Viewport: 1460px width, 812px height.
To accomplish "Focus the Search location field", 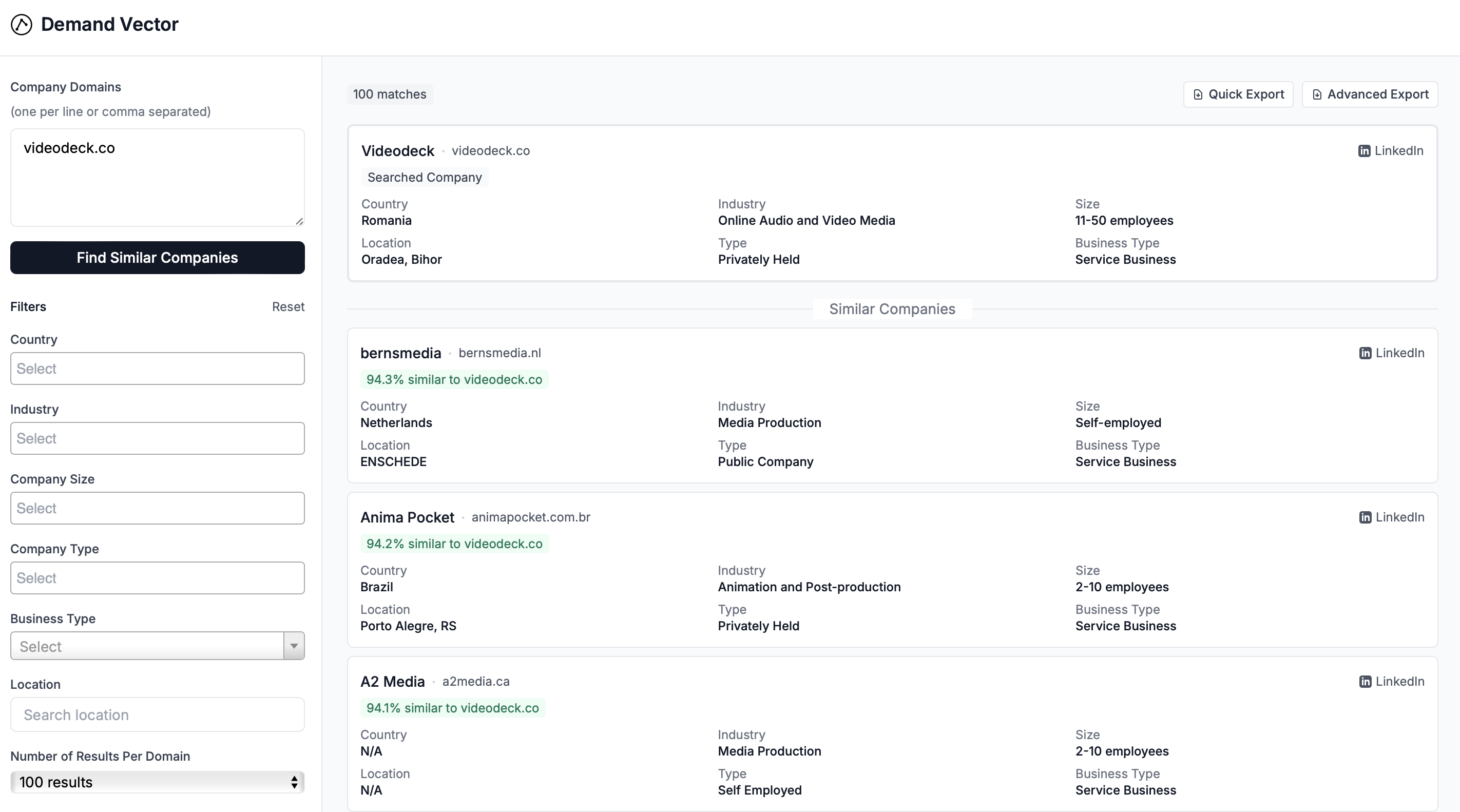I will pyautogui.click(x=157, y=714).
